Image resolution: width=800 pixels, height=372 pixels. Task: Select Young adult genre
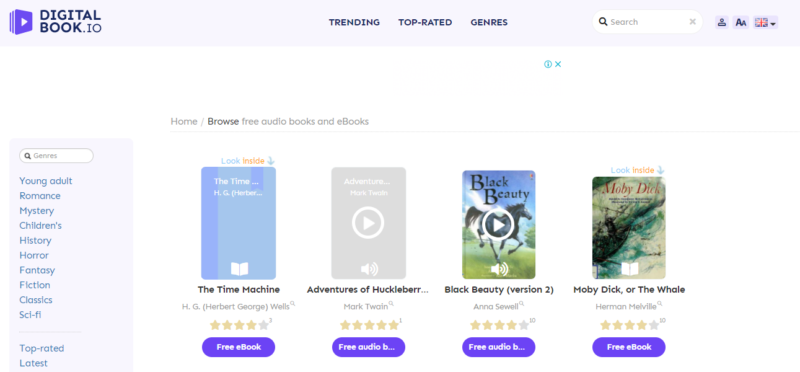point(46,181)
